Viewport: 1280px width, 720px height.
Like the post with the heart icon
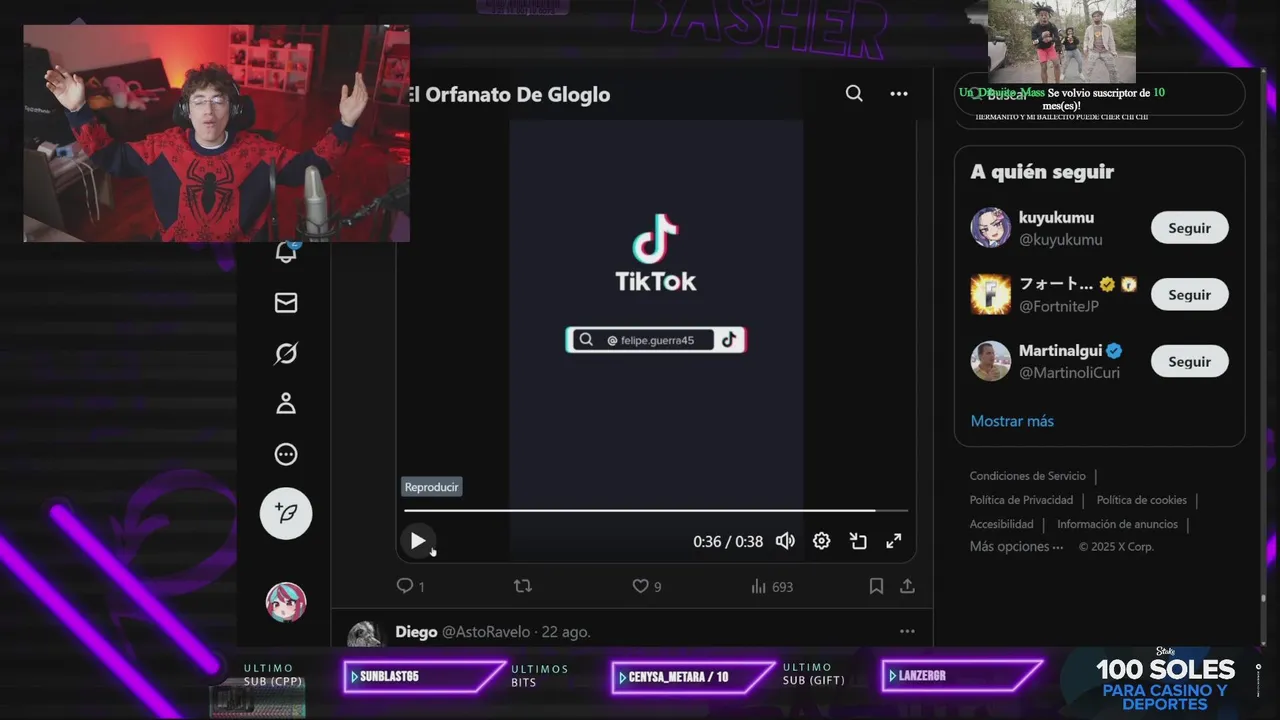pyautogui.click(x=641, y=586)
